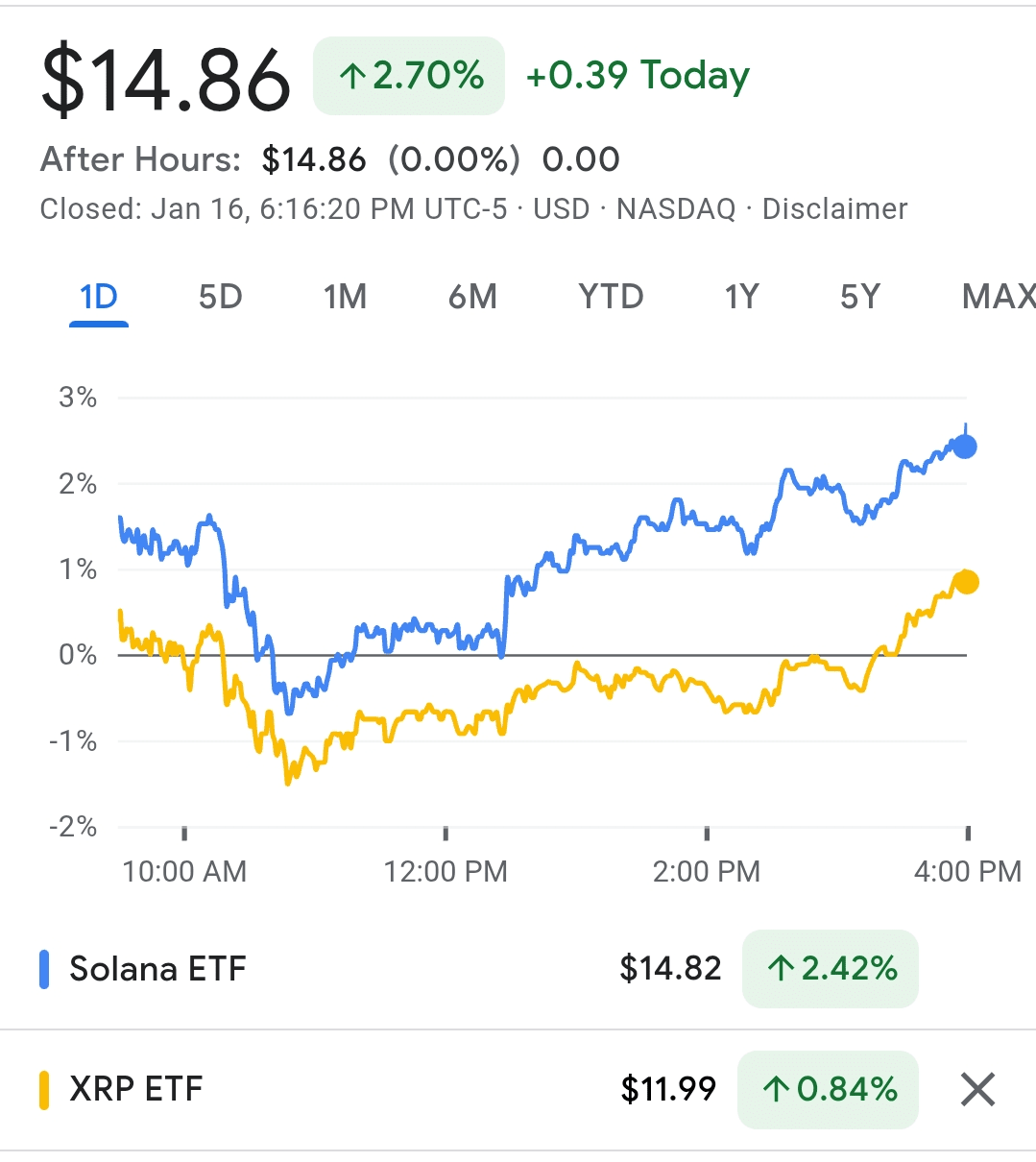Switch to the 1M time range

point(345,298)
